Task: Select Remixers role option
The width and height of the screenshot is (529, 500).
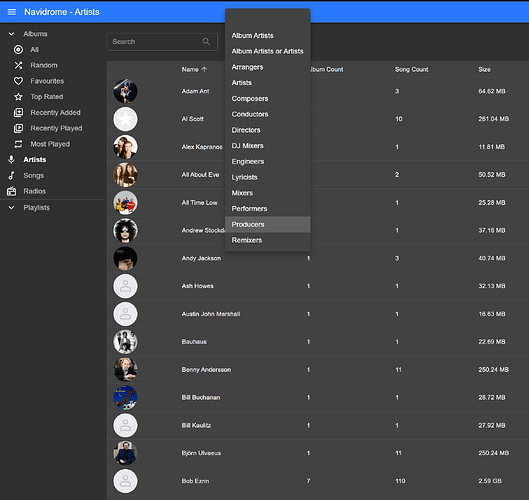Action: pyautogui.click(x=268, y=240)
